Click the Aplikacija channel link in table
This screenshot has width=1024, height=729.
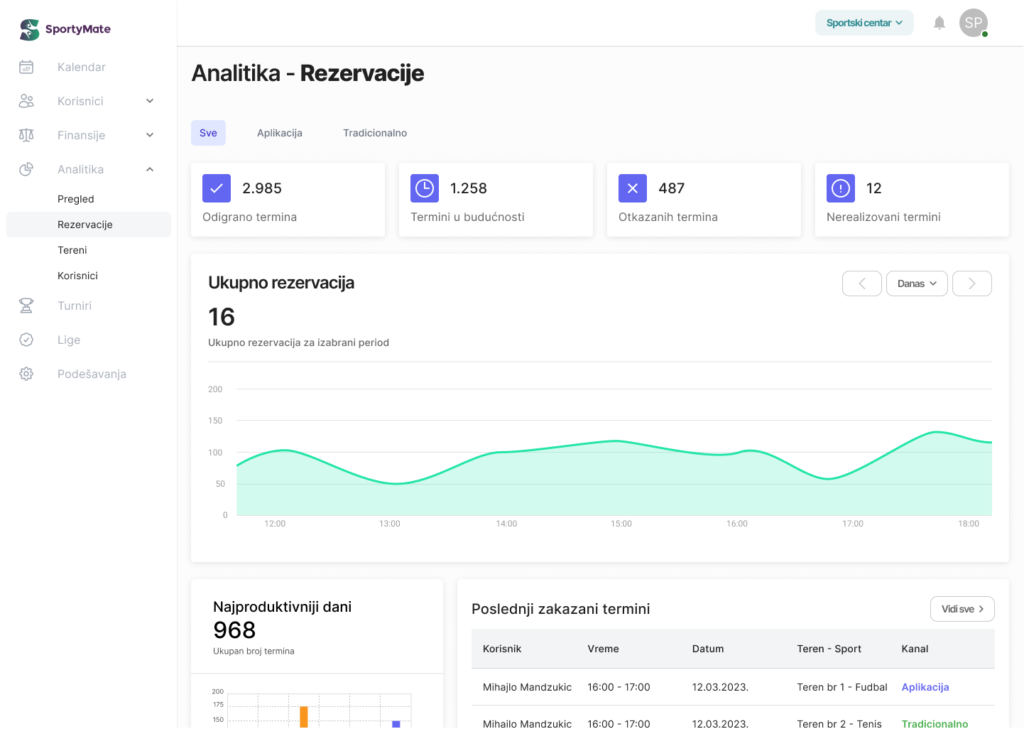[x=925, y=687]
